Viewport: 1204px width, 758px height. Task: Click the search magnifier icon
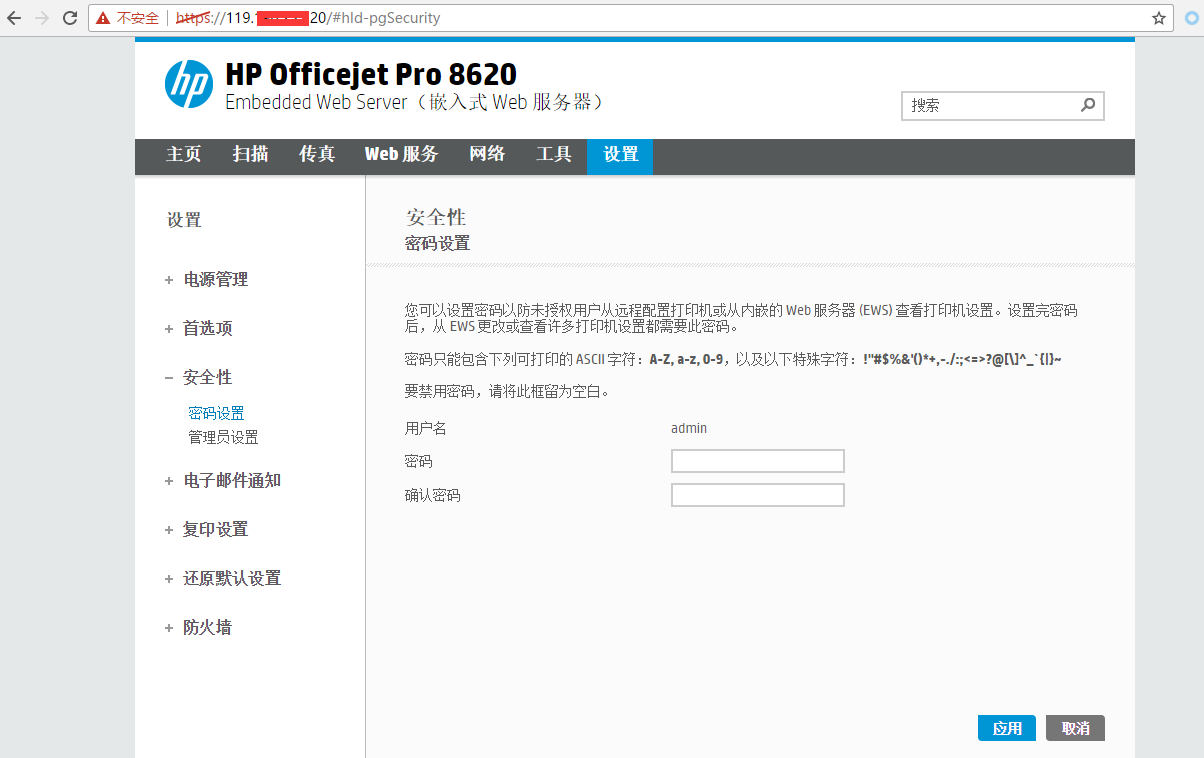click(1088, 104)
